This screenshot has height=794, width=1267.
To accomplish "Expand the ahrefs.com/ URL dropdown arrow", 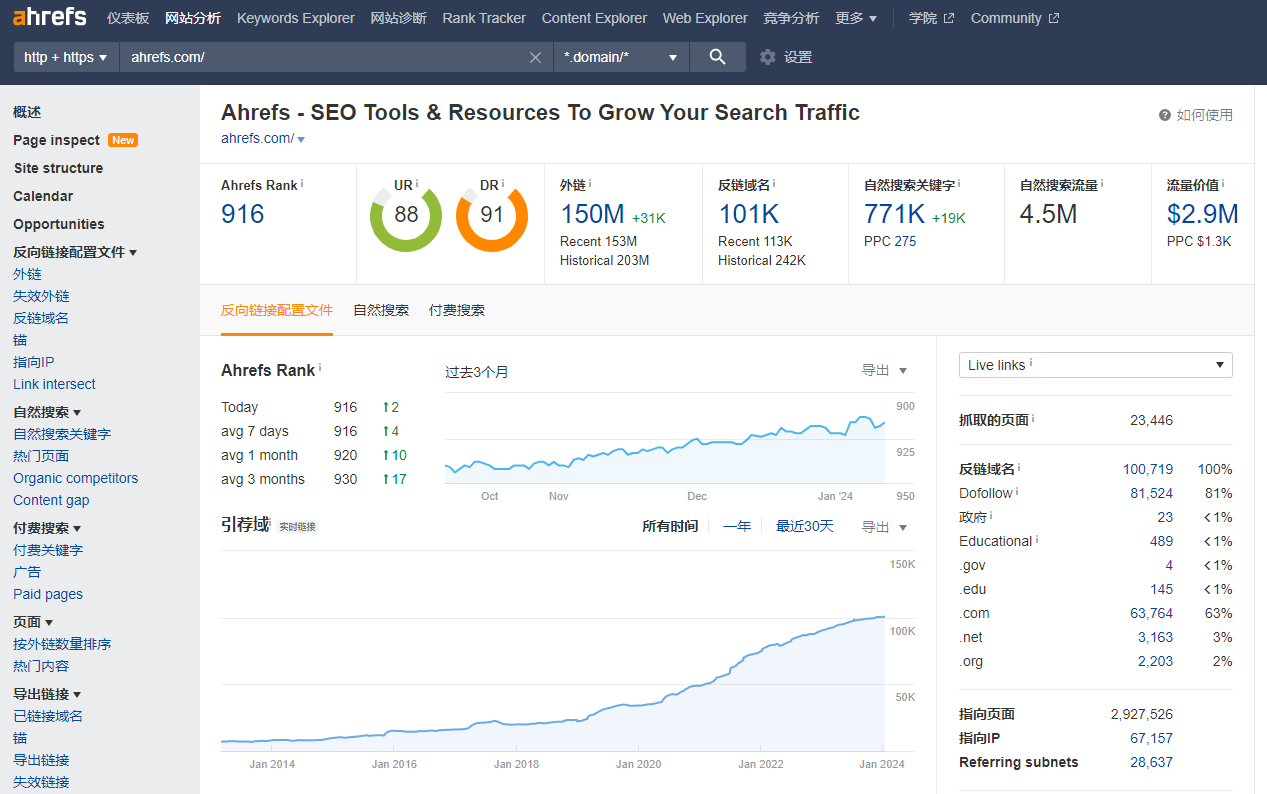I will tap(301, 140).
